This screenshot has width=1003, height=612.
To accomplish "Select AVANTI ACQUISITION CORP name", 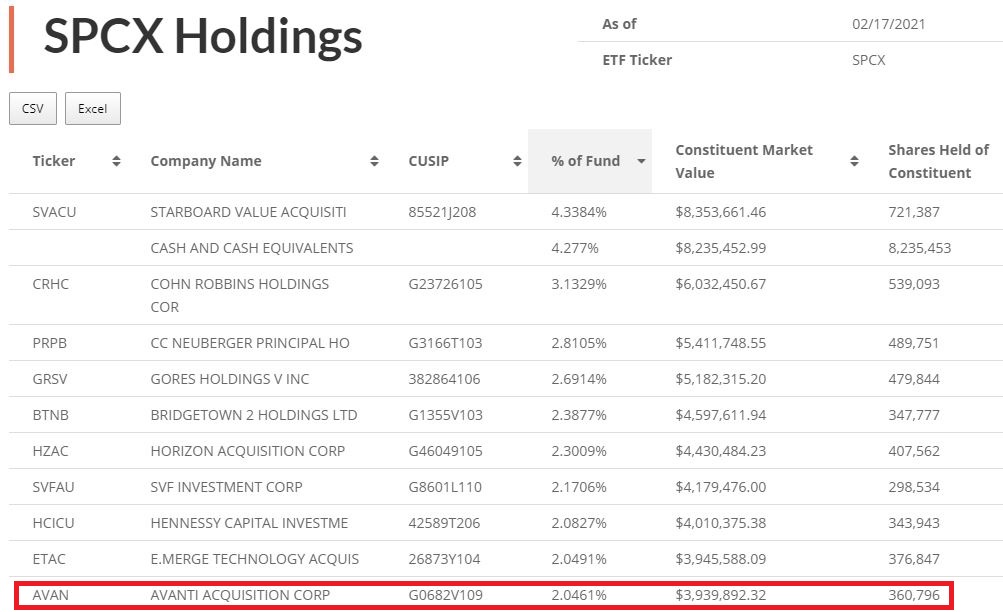I will coord(240,595).
